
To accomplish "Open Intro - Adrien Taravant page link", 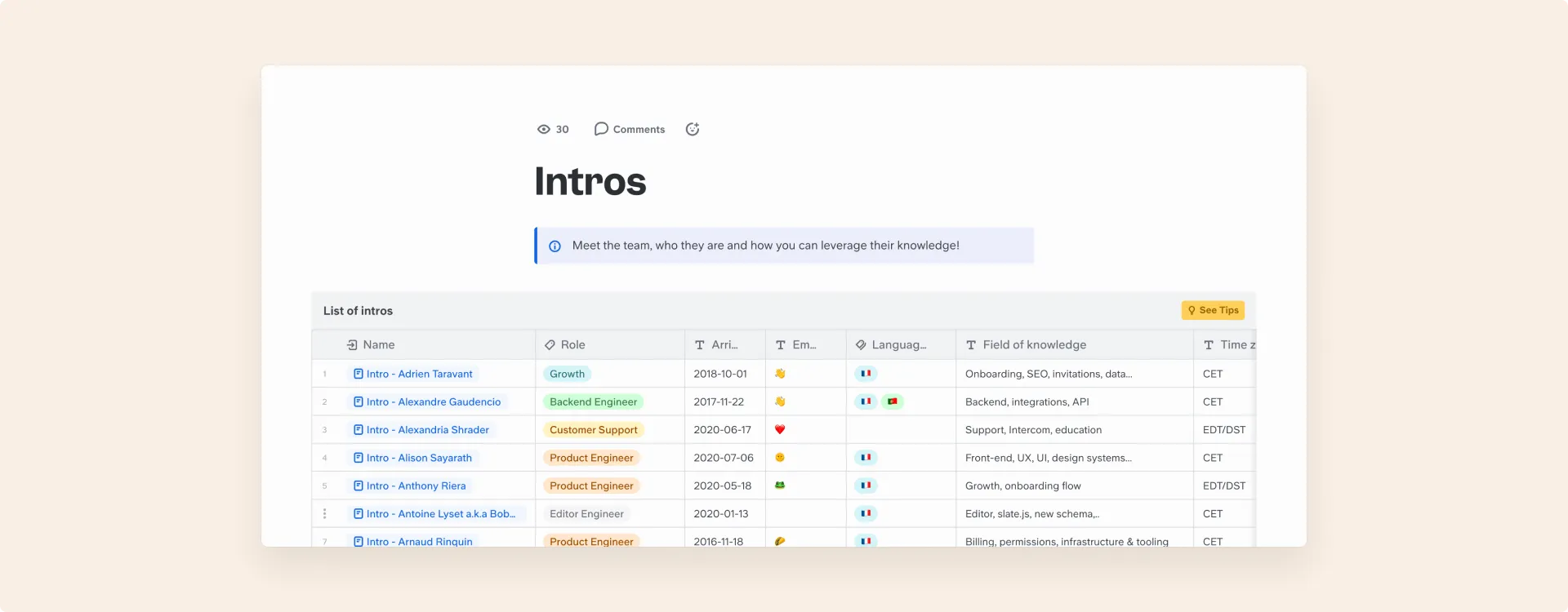I will pos(412,374).
